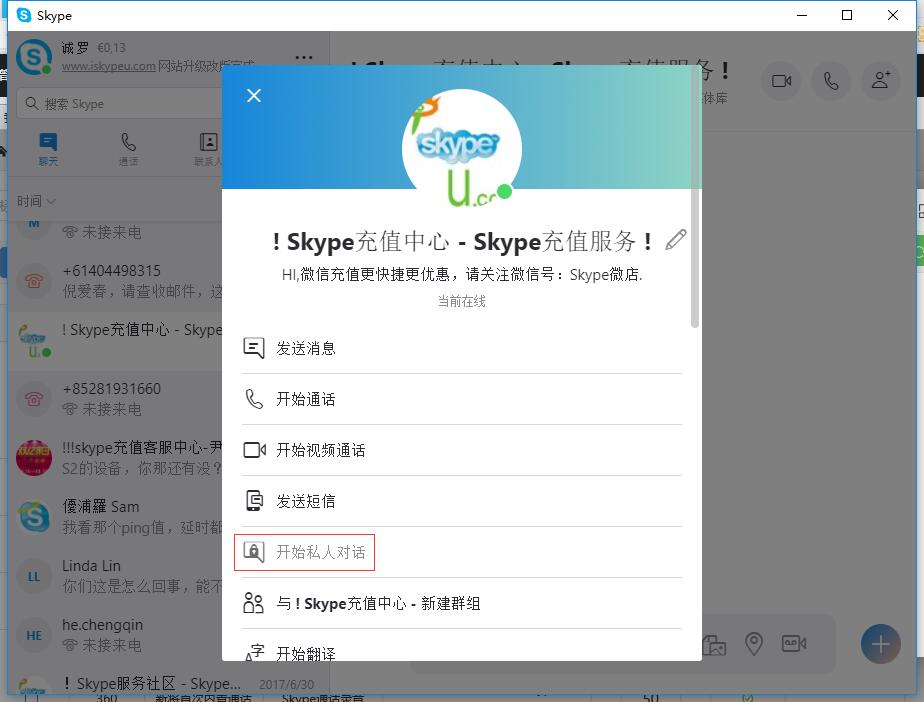Open the he.chengqin conversation

pyautogui.click(x=115, y=635)
